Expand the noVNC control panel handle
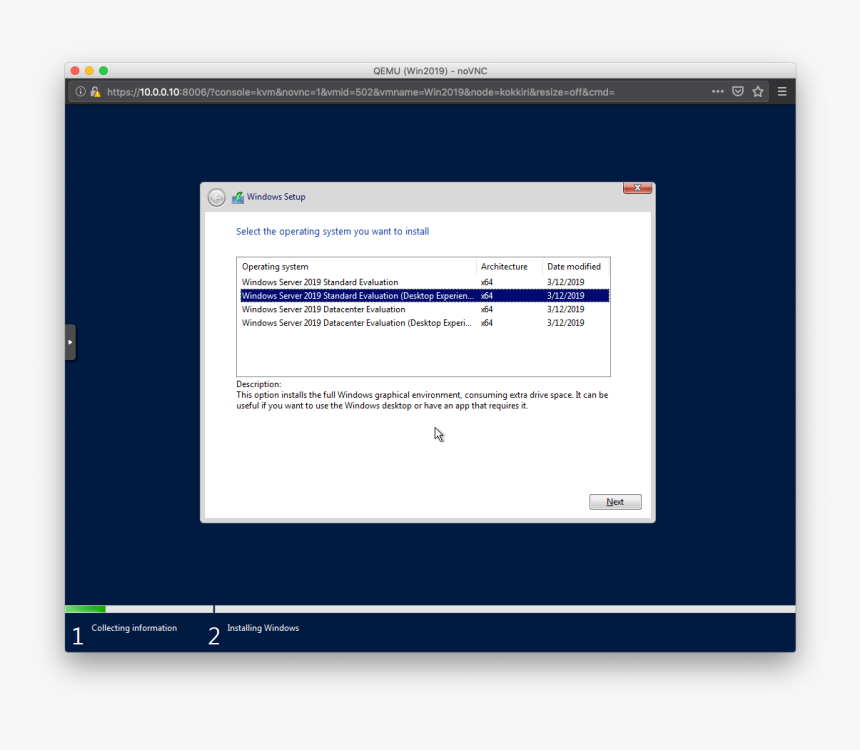The image size is (860, 750). point(70,342)
